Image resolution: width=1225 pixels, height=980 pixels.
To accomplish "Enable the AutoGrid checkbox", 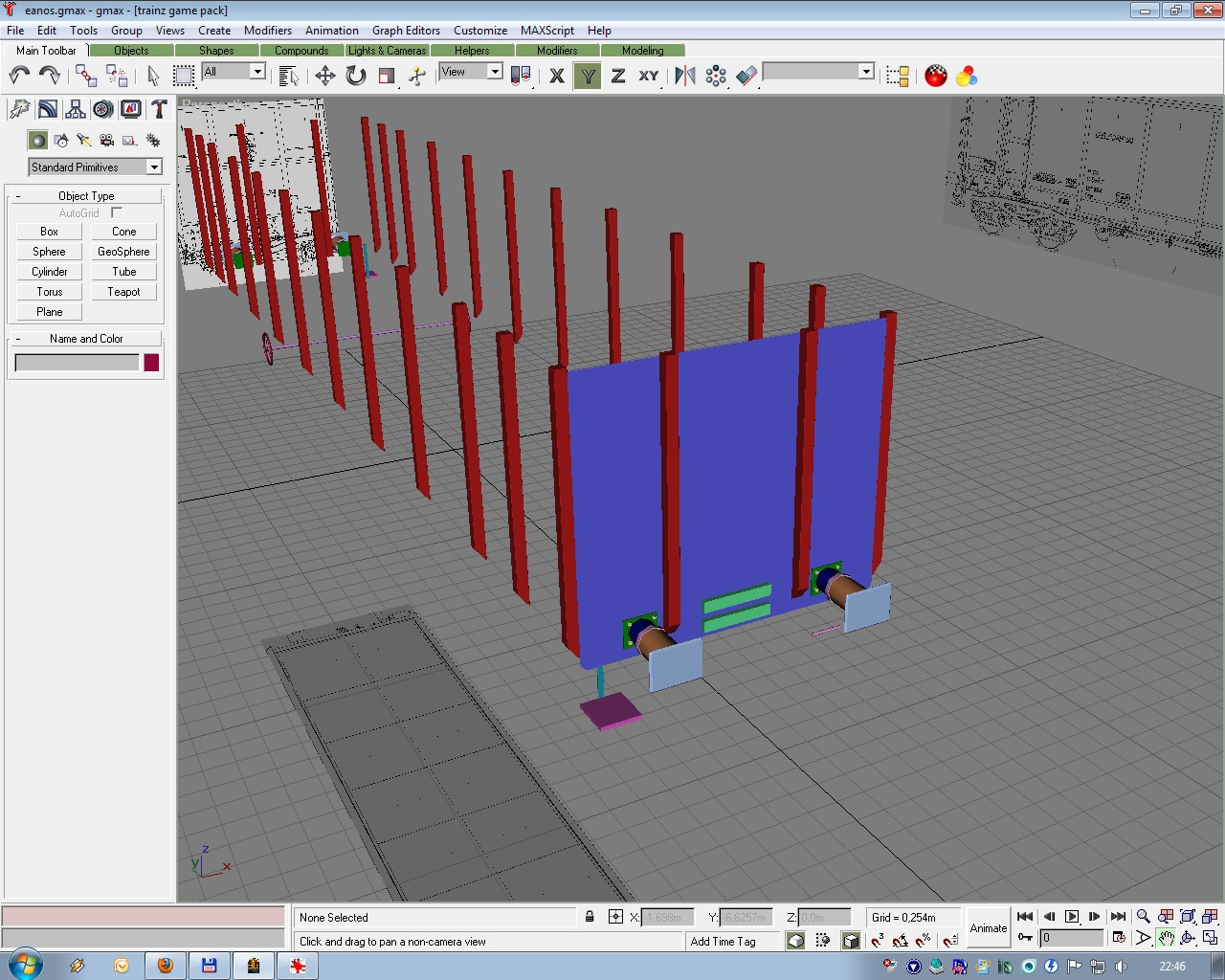I will [117, 212].
